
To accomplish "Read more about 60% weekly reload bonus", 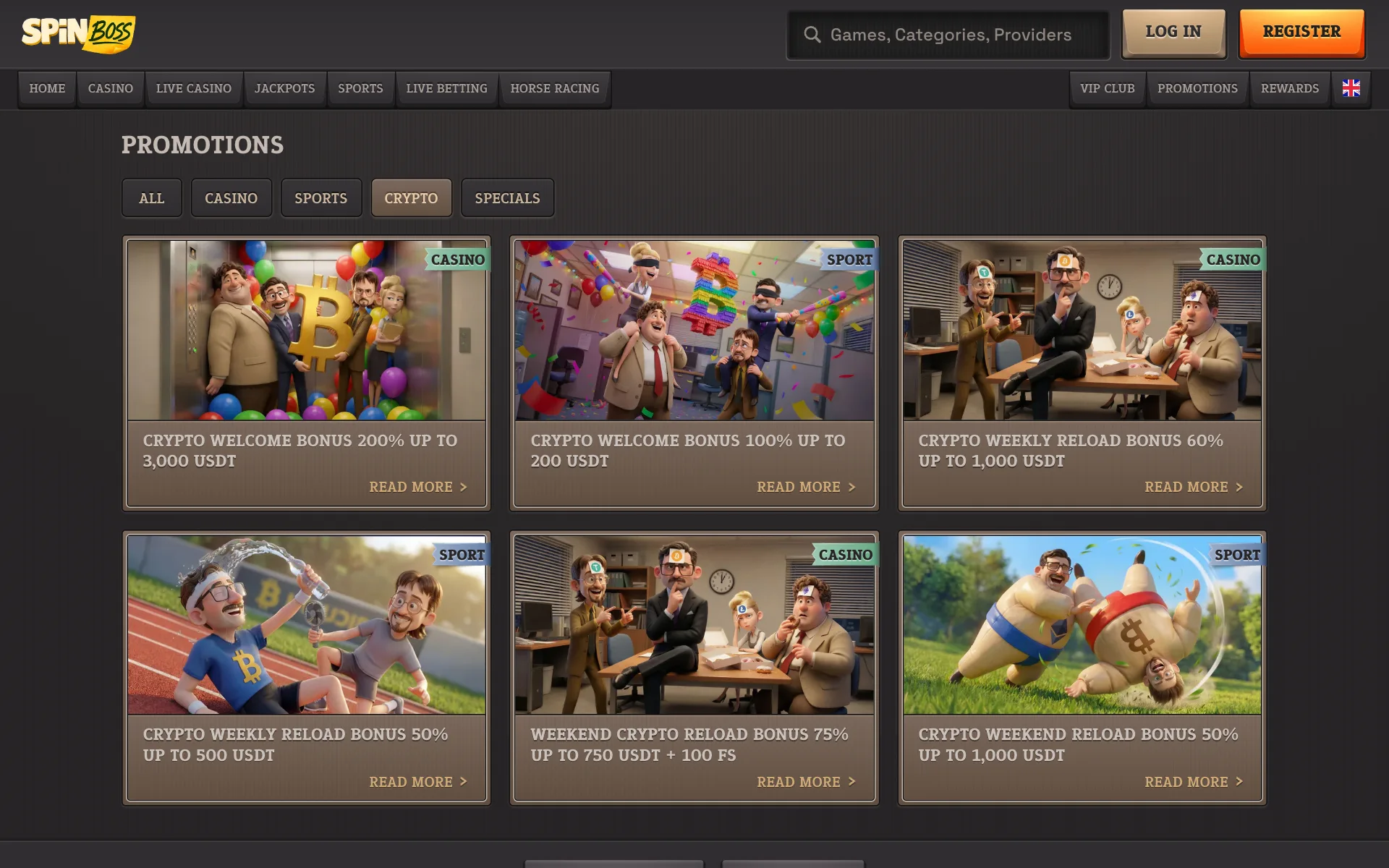I will click(x=1194, y=487).
